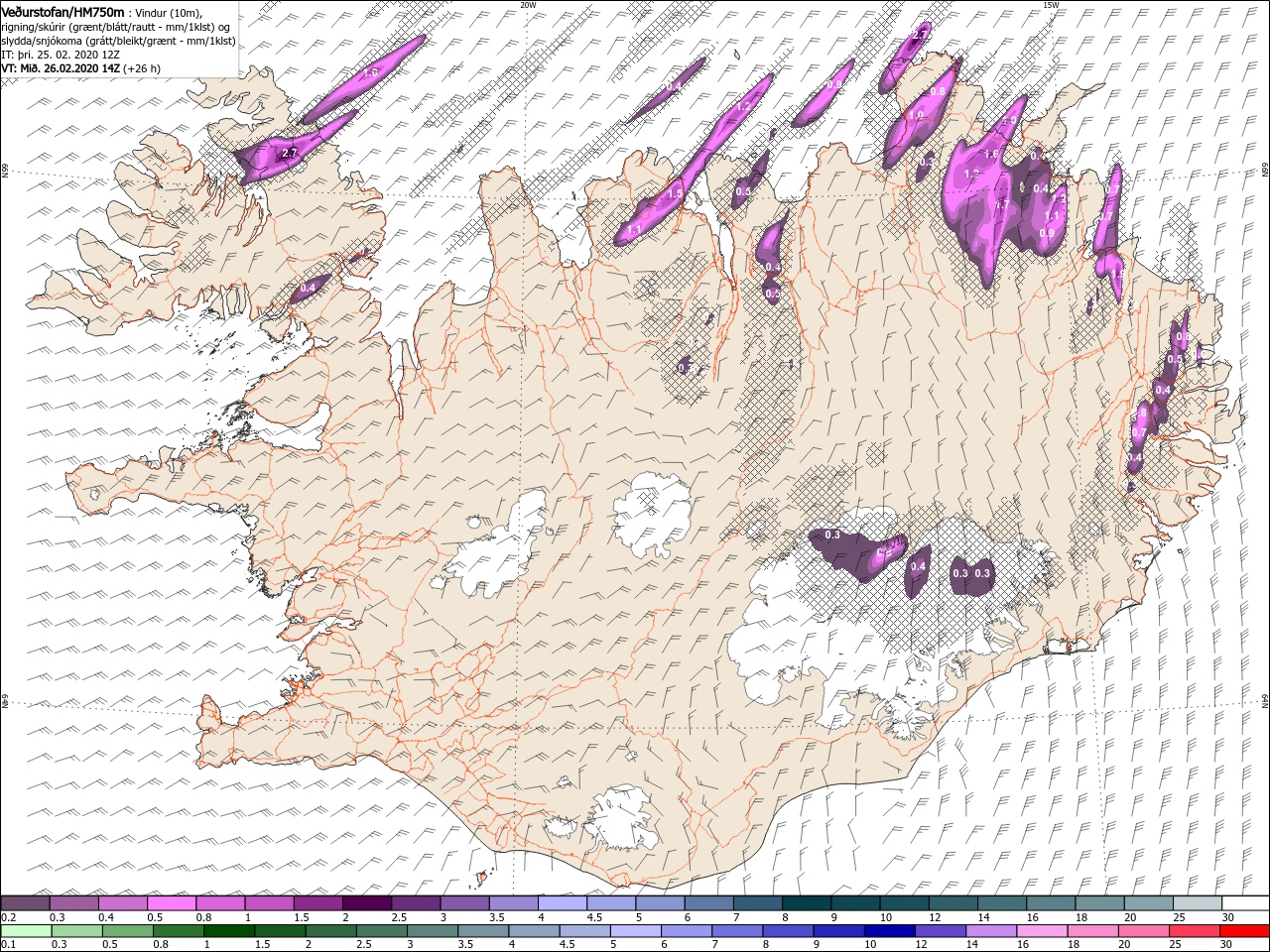Pick the snow legend swatch starting at 0.5

click(x=171, y=903)
